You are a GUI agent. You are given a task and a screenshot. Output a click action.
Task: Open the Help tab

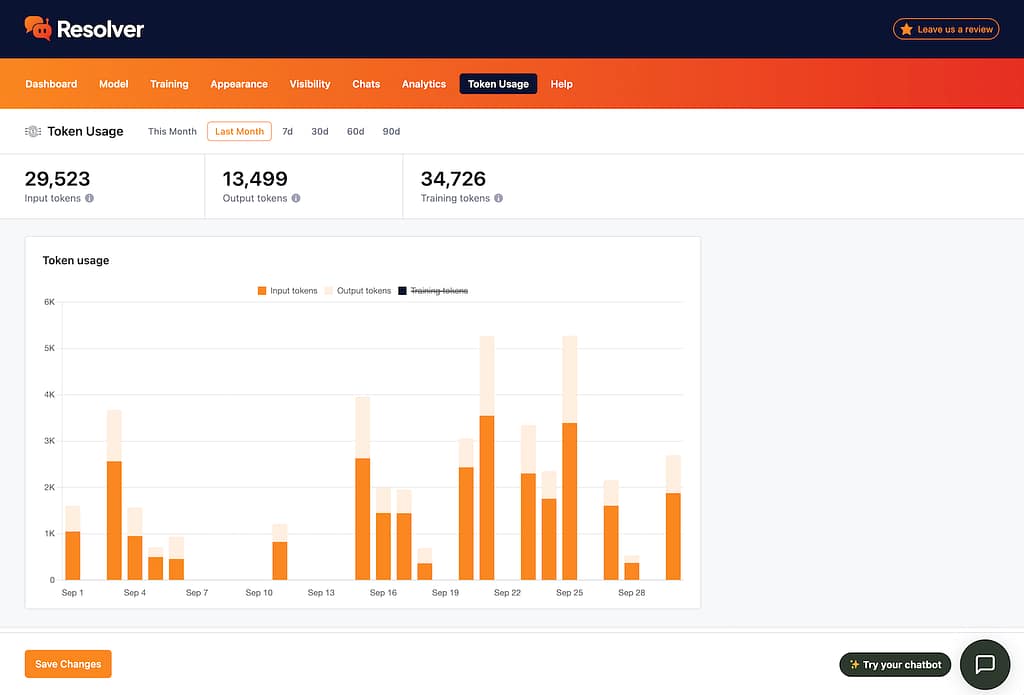pos(562,84)
